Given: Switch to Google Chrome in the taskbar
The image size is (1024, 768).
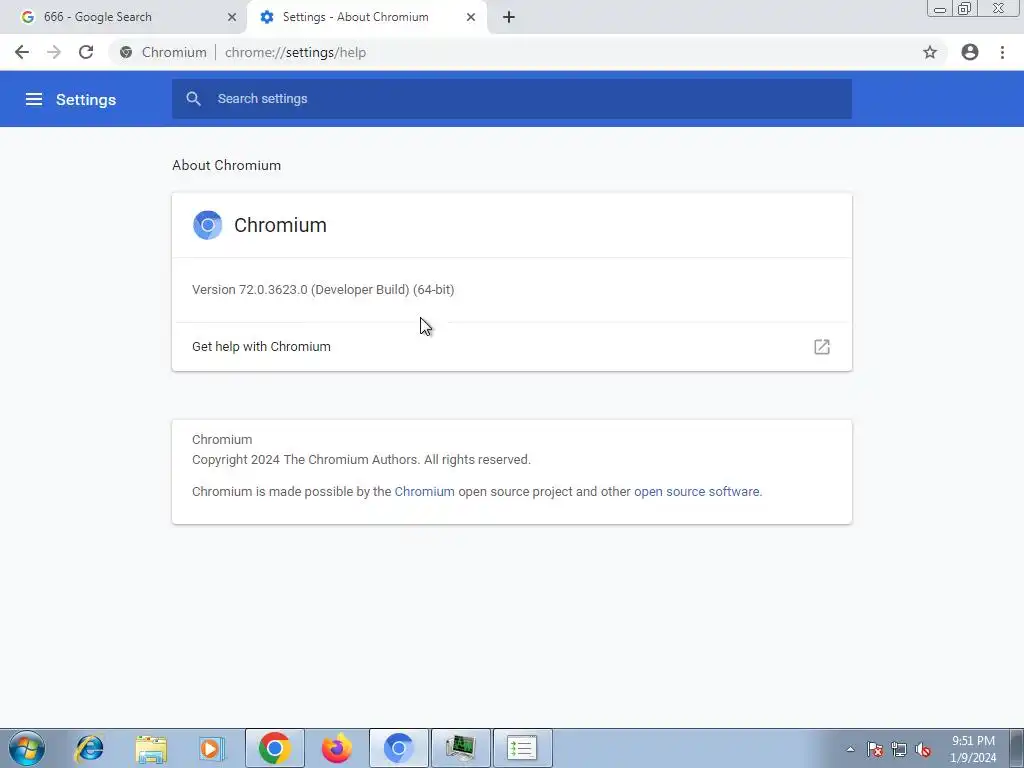Looking at the screenshot, I should click(274, 748).
